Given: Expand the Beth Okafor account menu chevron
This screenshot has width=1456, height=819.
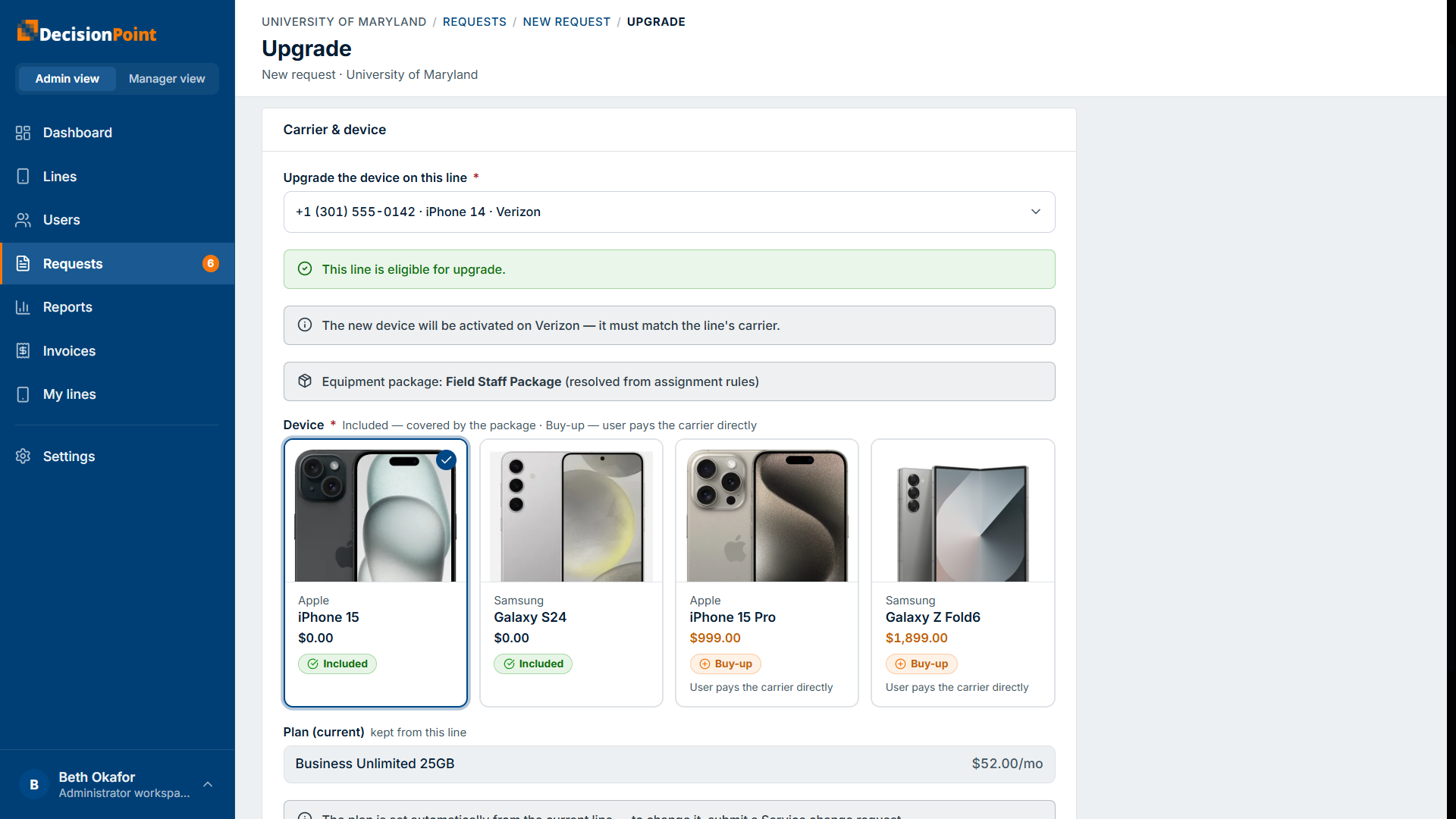Looking at the screenshot, I should point(208,785).
